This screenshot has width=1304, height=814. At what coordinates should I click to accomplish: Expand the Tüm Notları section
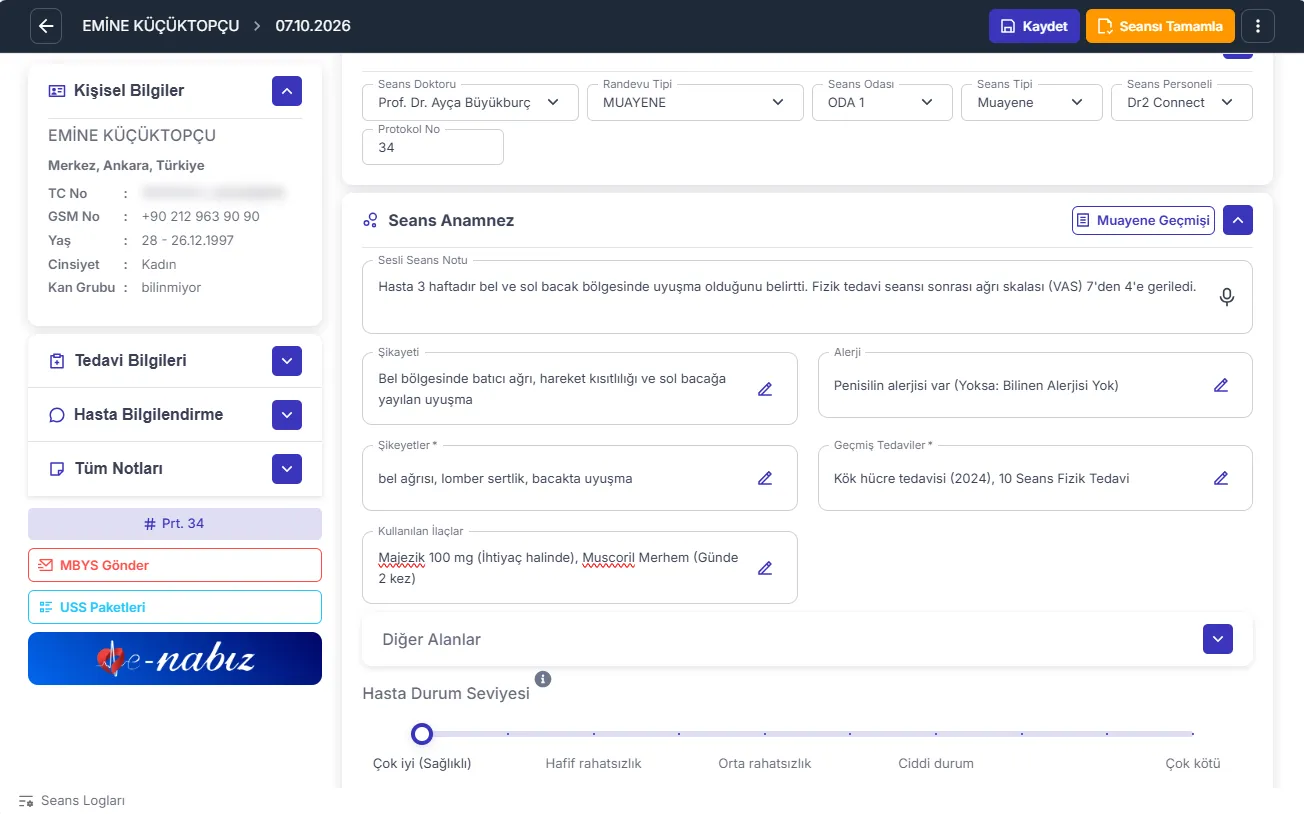(287, 469)
